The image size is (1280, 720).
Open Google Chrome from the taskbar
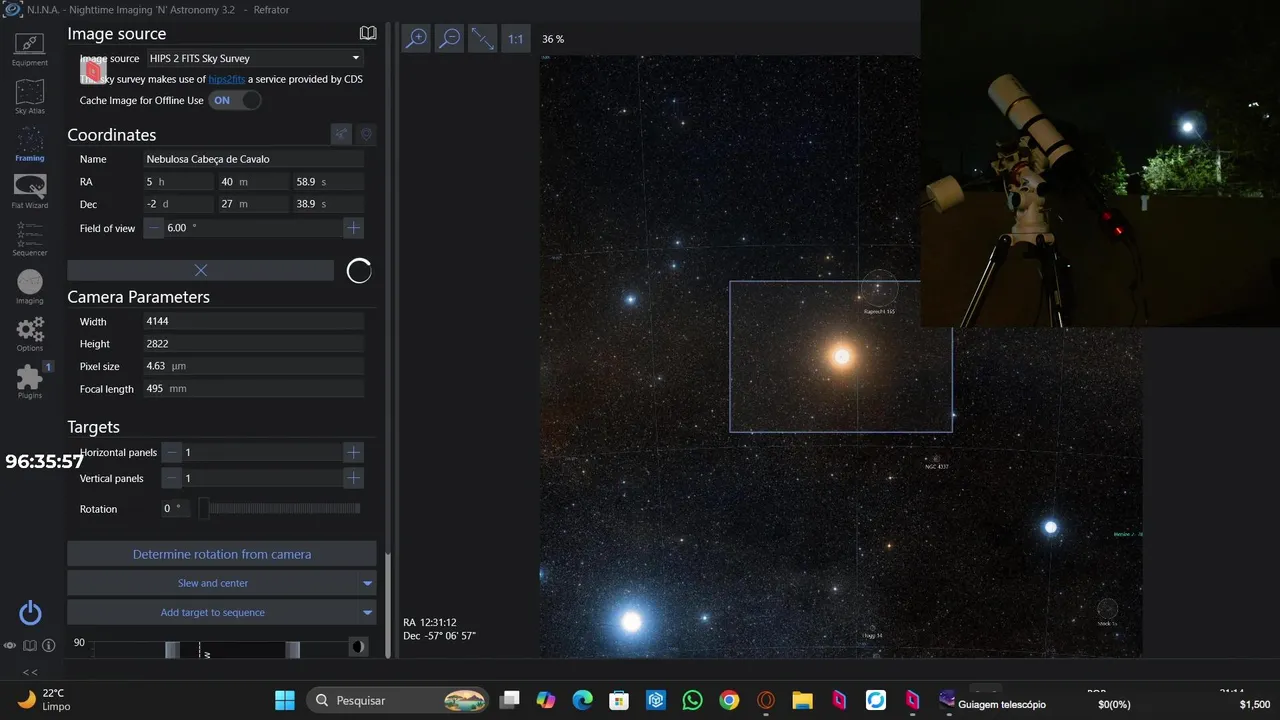point(729,700)
